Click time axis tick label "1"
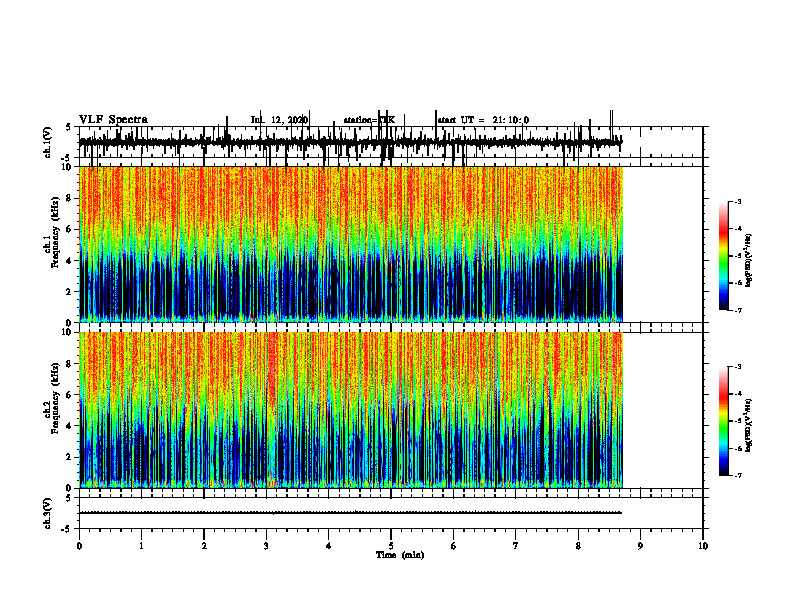Viewport: 792px width, 612px height. click(x=141, y=546)
